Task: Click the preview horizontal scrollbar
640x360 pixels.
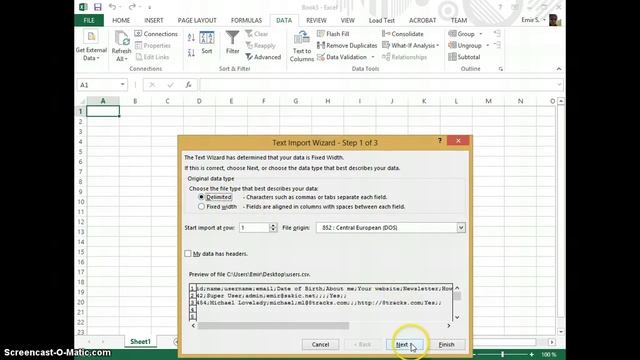Action: (x=273, y=326)
